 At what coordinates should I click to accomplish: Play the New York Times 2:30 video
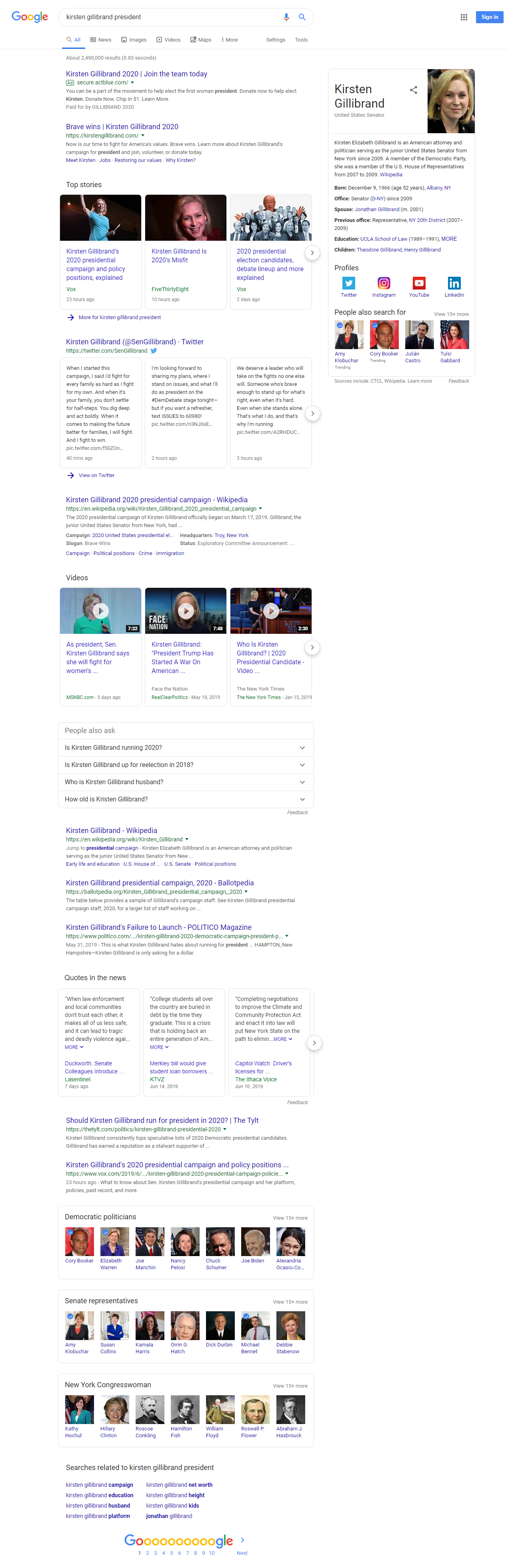click(271, 611)
